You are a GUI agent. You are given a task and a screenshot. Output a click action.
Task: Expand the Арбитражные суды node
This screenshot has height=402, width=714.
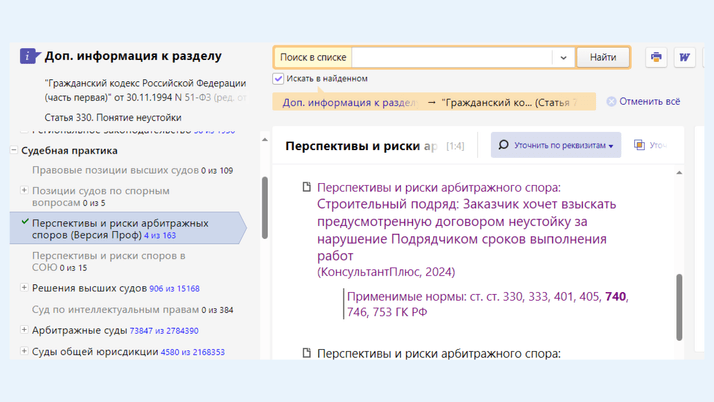point(24,329)
